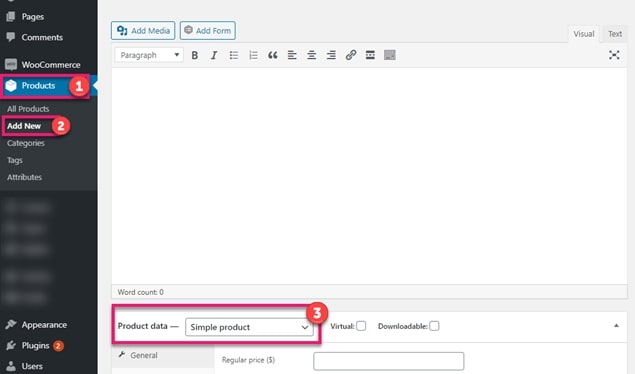This screenshot has width=635, height=374.
Task: Toggle bold formatting in editor toolbar
Action: [x=195, y=55]
